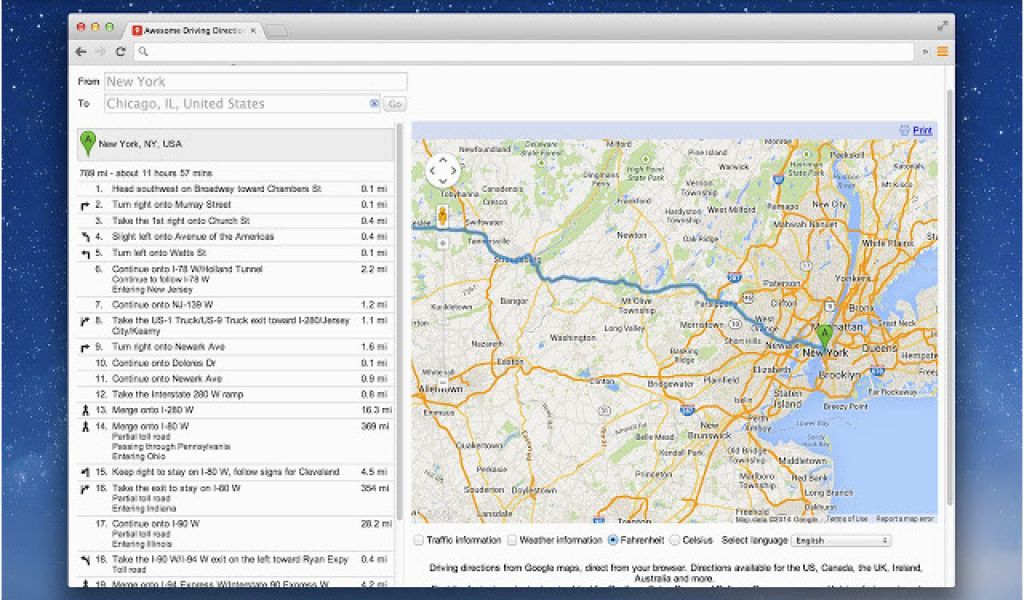Open a new tab with the blank tab button

point(277,30)
